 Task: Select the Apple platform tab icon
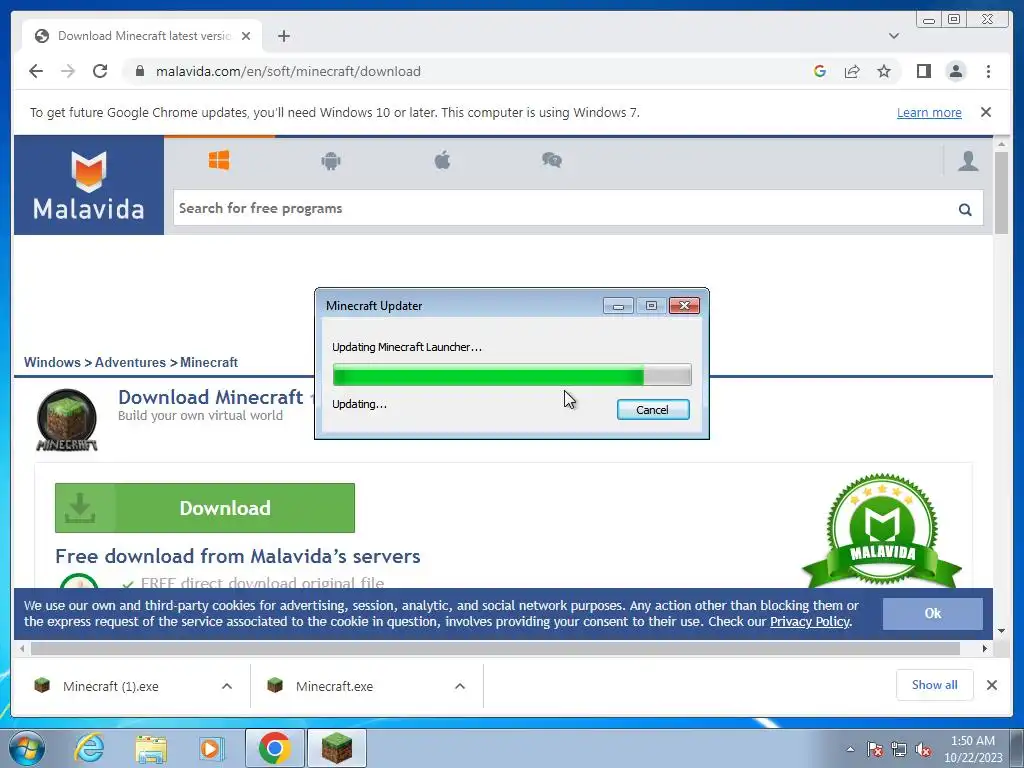click(442, 160)
